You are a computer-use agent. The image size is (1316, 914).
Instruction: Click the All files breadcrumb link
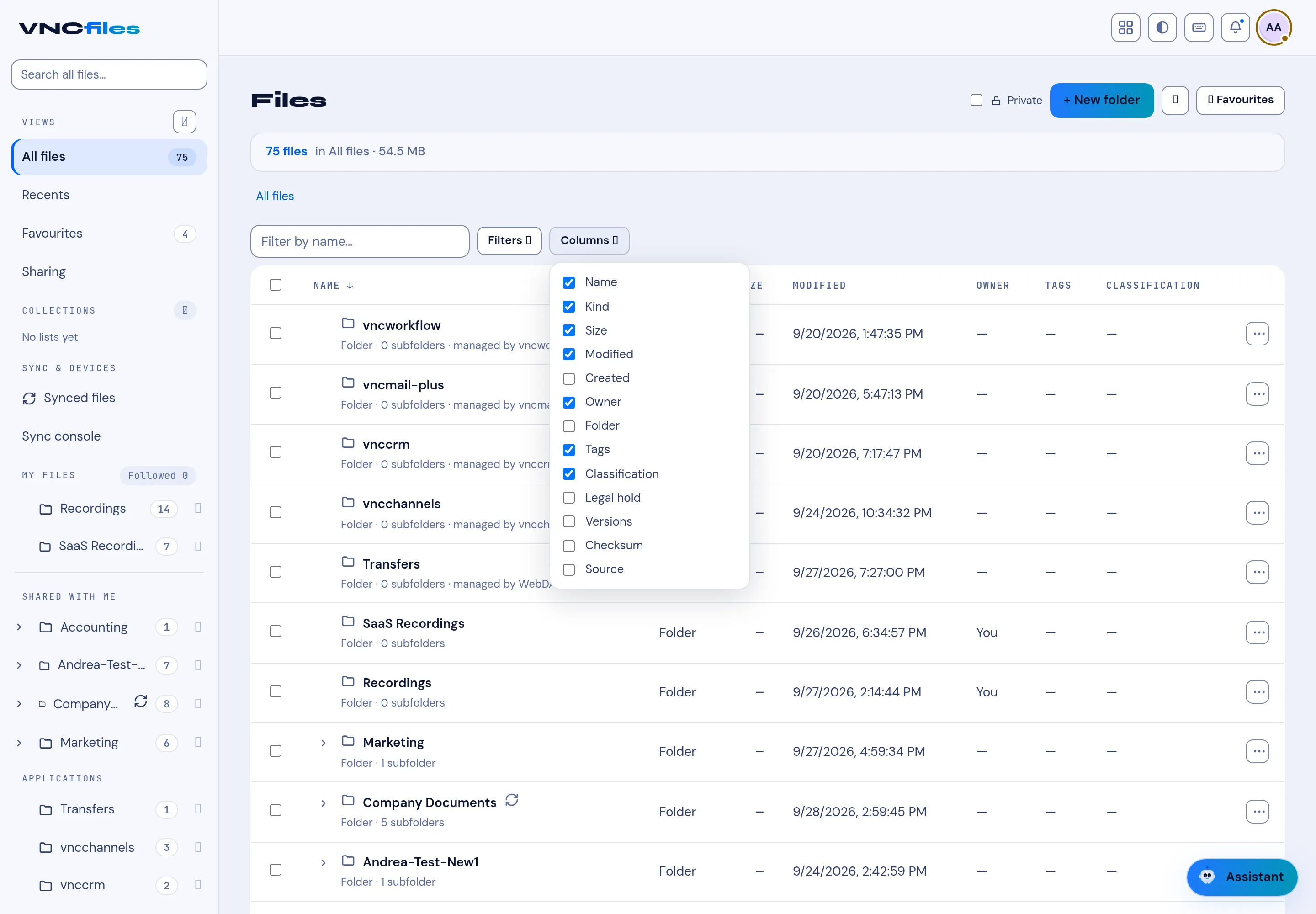275,196
